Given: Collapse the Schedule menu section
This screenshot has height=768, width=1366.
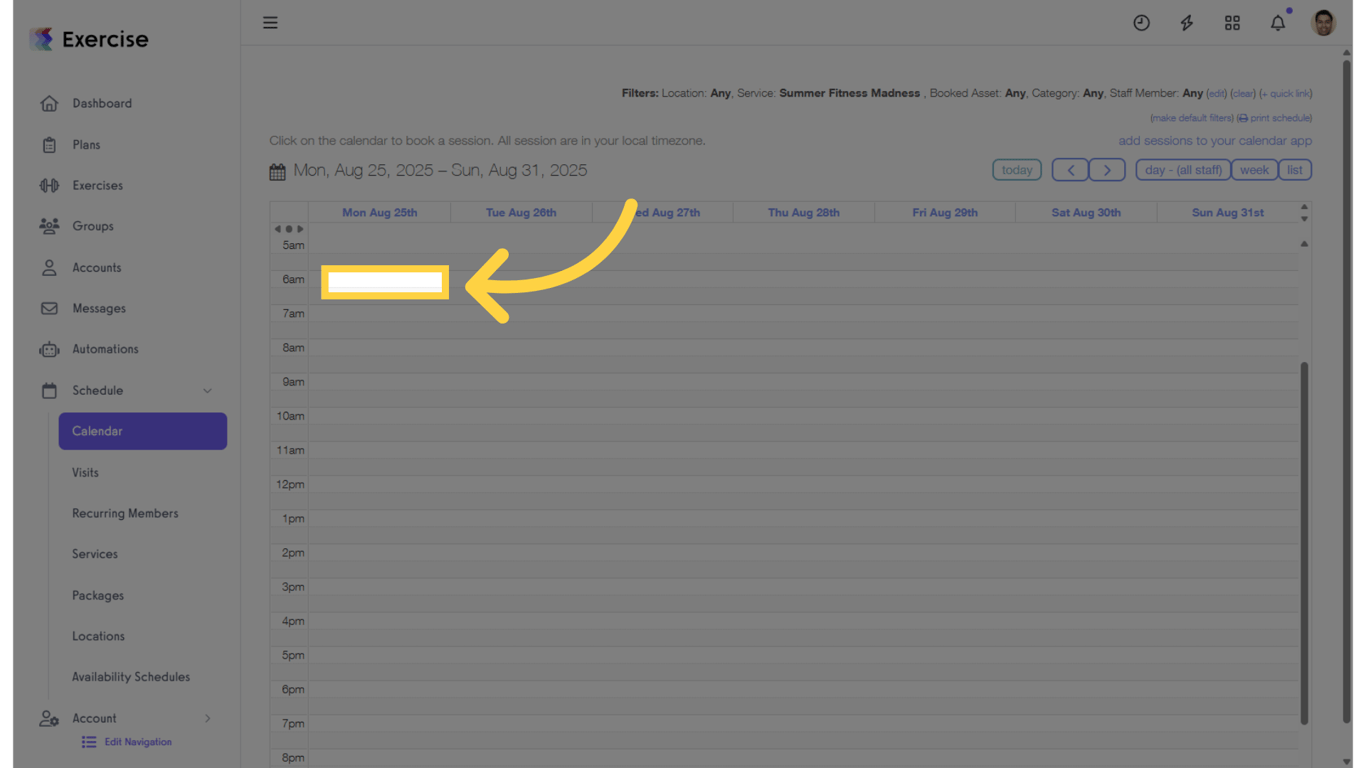Looking at the screenshot, I should click(207, 391).
